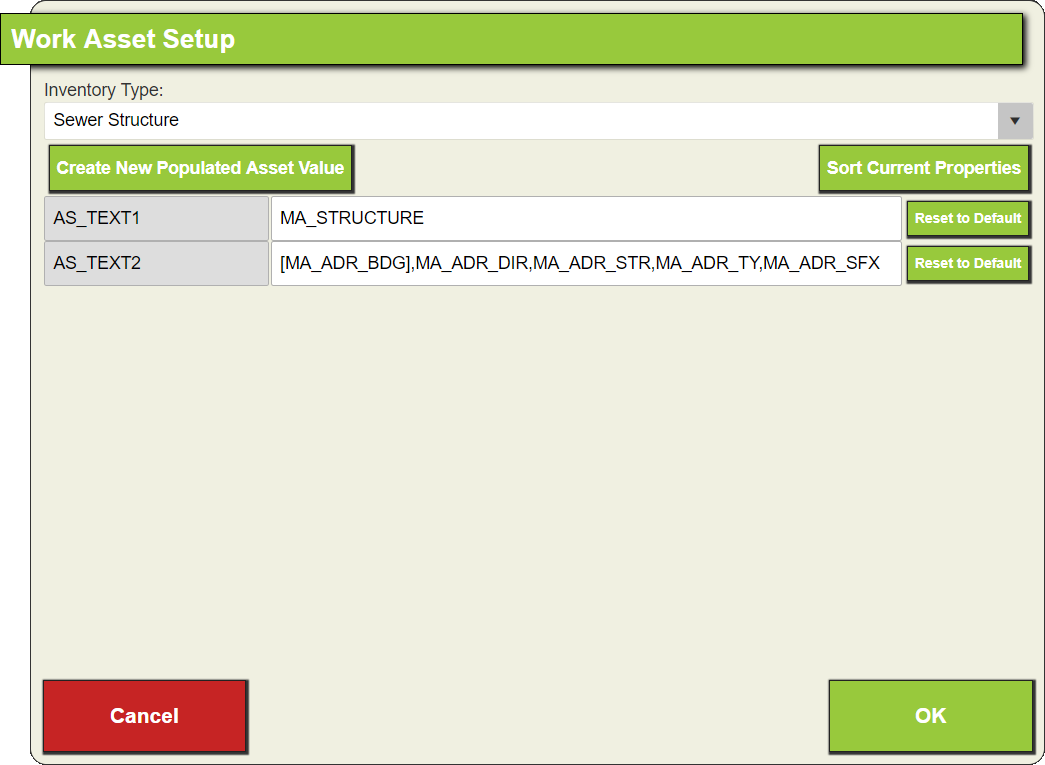Click the MA_ADR_DIR text in AS_TEXT2 field

pyautogui.click(x=472, y=263)
